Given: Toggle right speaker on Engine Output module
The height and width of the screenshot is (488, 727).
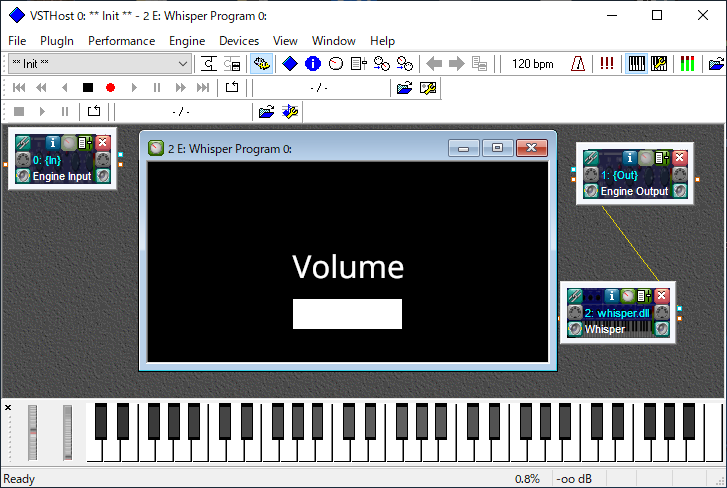Looking at the screenshot, I should [x=680, y=190].
